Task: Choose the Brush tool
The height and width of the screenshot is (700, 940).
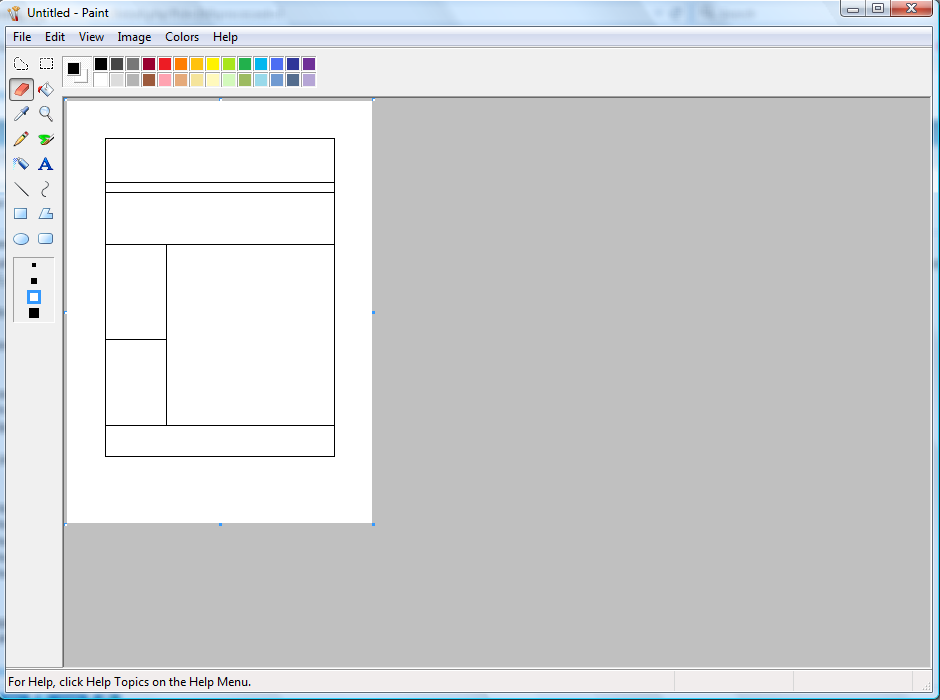Action: [x=46, y=139]
